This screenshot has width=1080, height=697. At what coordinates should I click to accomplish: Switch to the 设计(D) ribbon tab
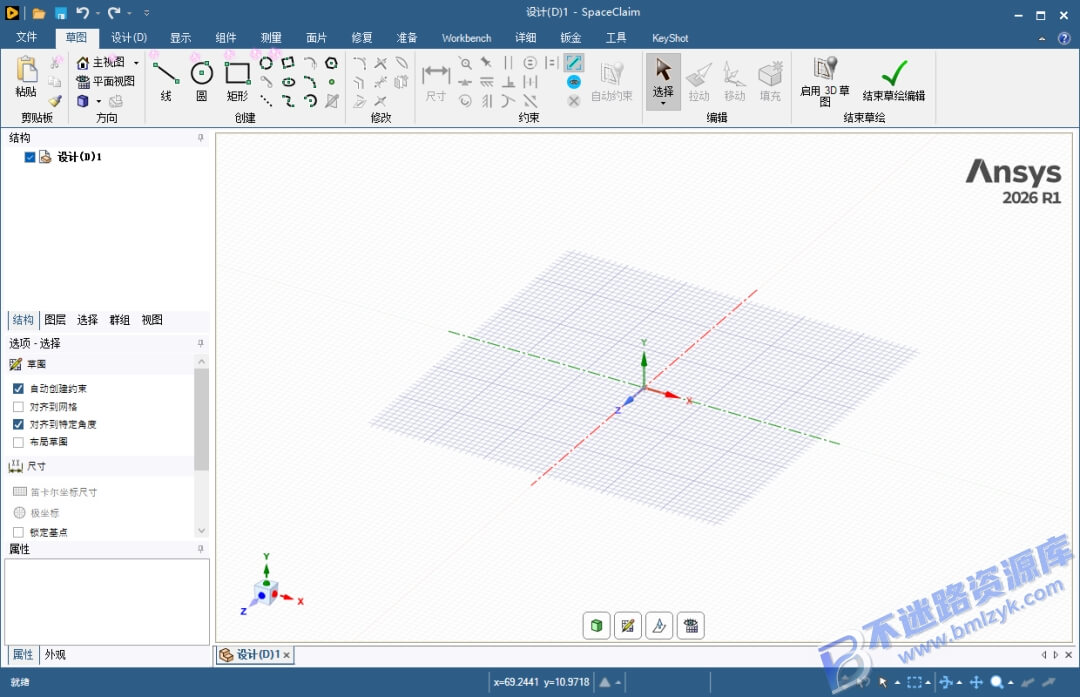(129, 38)
